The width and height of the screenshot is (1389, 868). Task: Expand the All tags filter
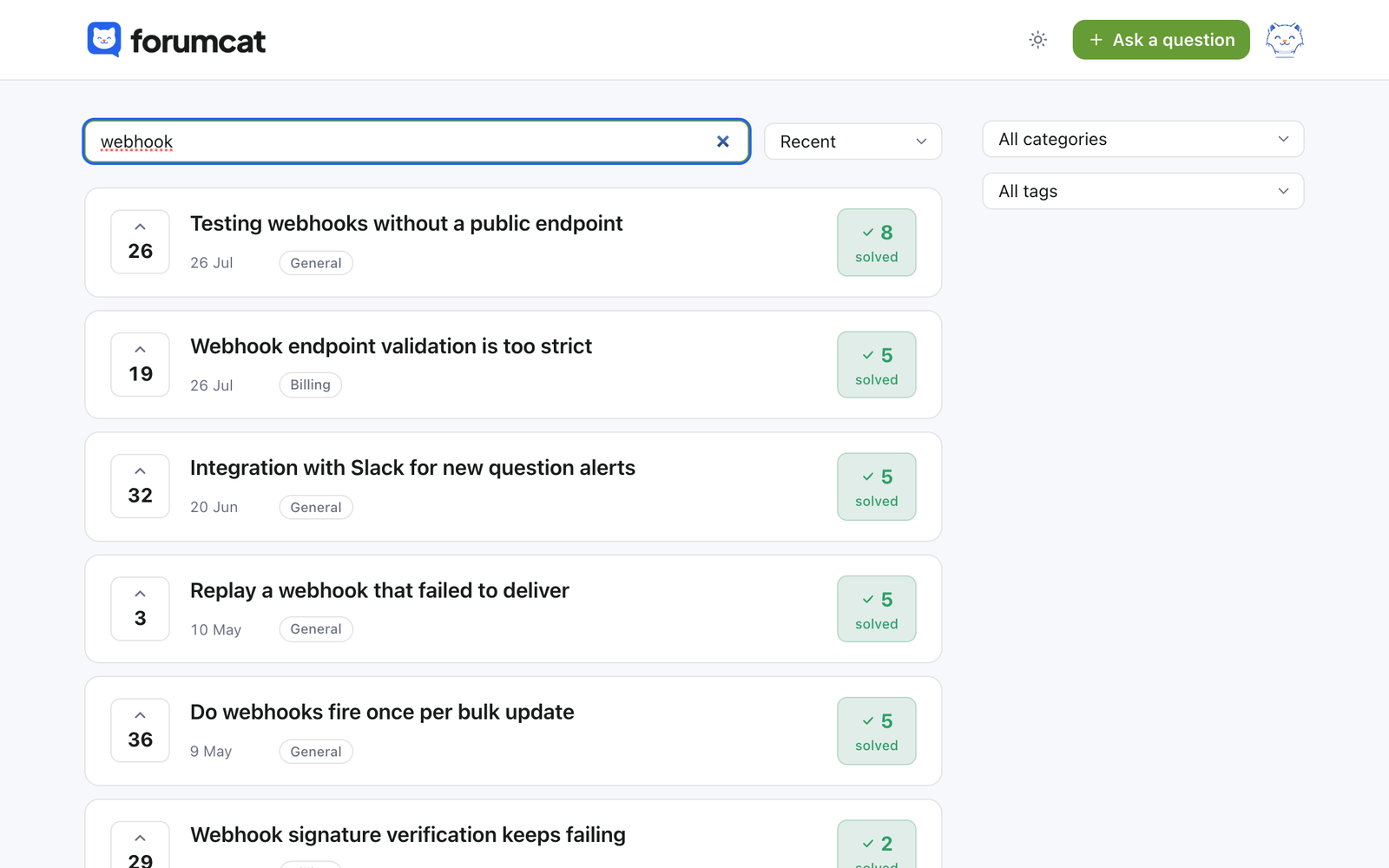click(x=1142, y=191)
